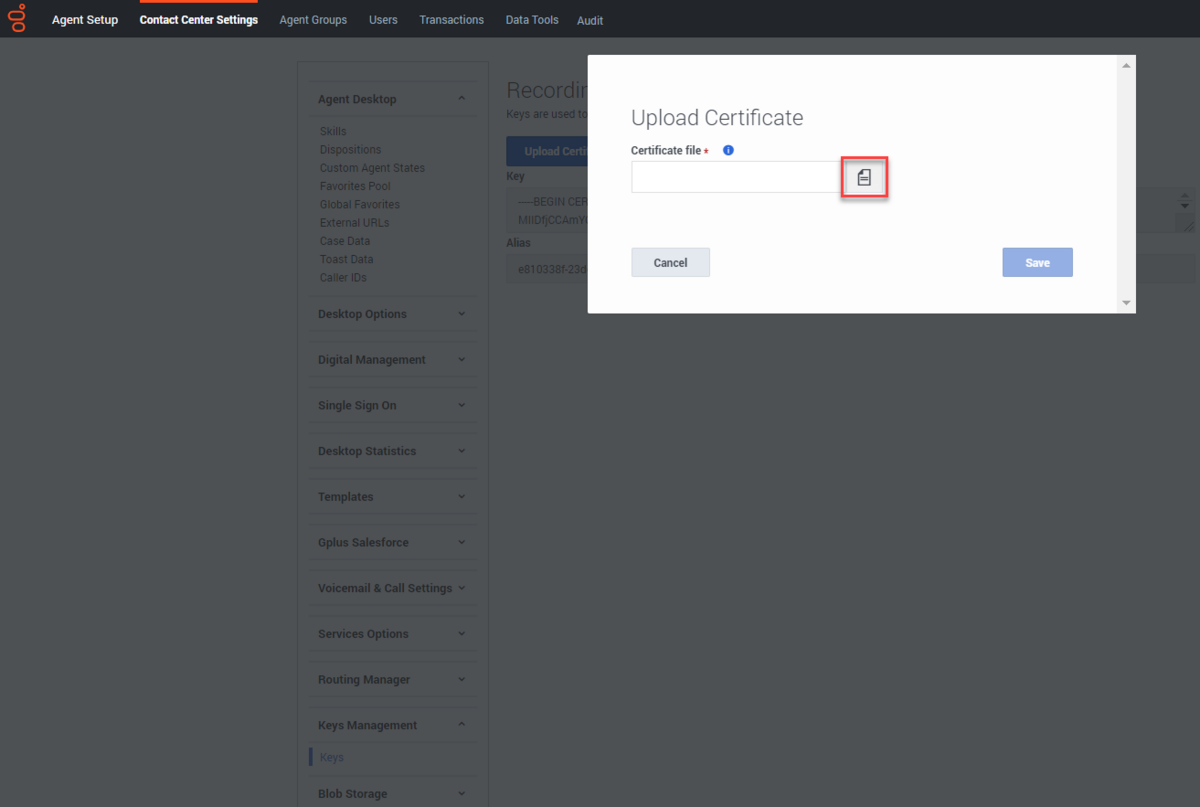Open Global Favorites in sidebar

point(360,204)
